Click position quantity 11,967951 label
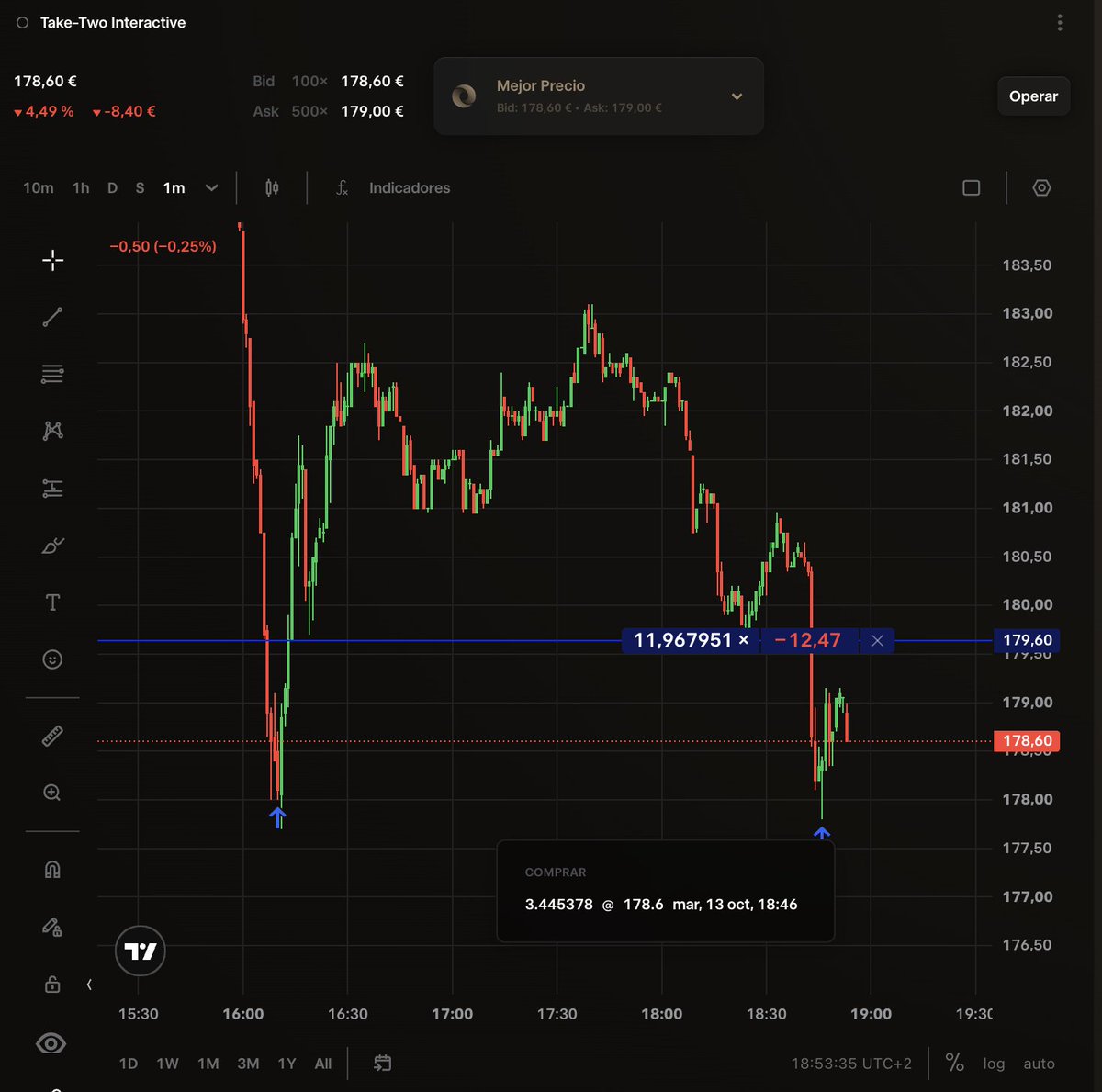1102x1092 pixels. tap(691, 640)
